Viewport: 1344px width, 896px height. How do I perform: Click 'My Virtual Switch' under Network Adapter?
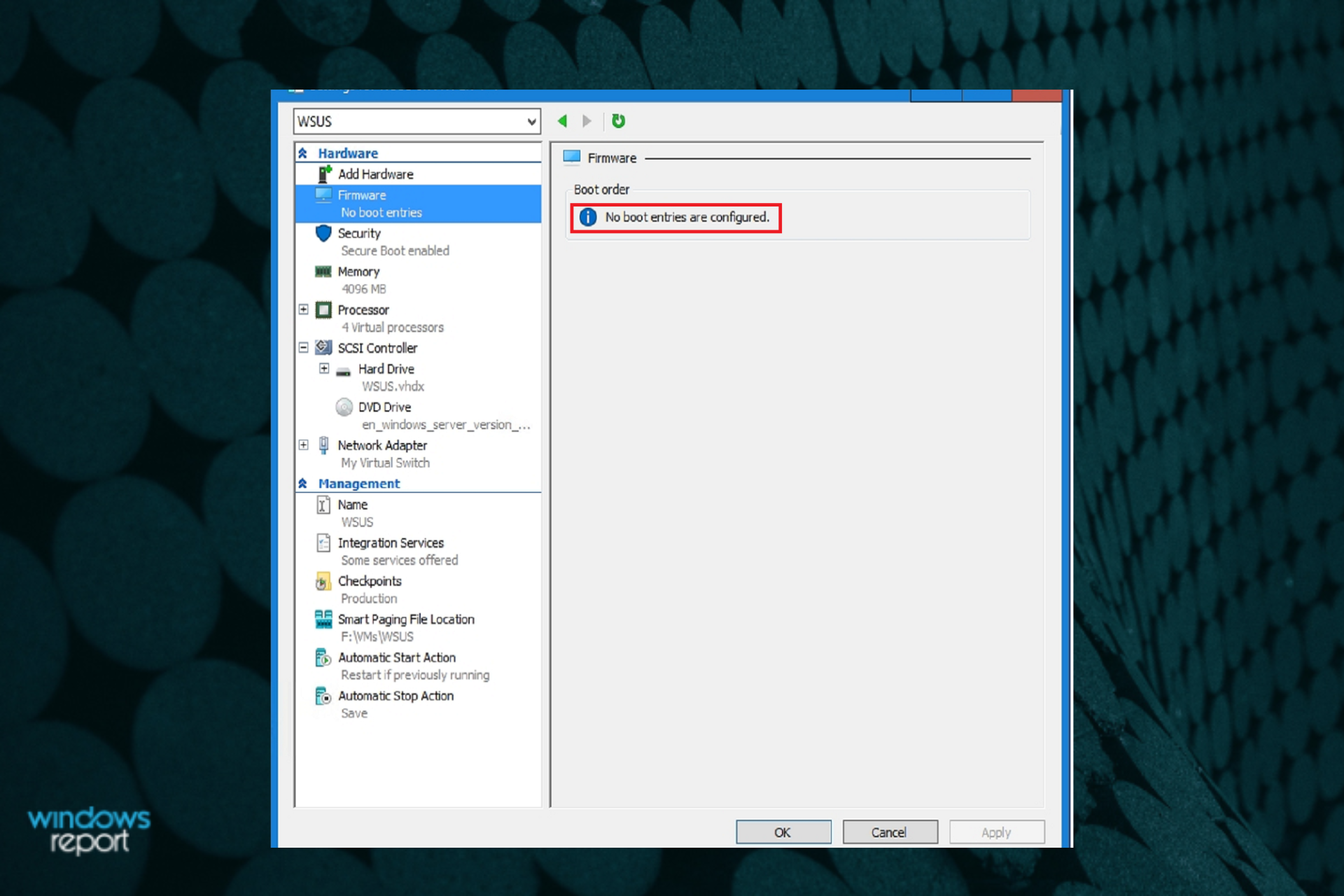click(x=385, y=463)
